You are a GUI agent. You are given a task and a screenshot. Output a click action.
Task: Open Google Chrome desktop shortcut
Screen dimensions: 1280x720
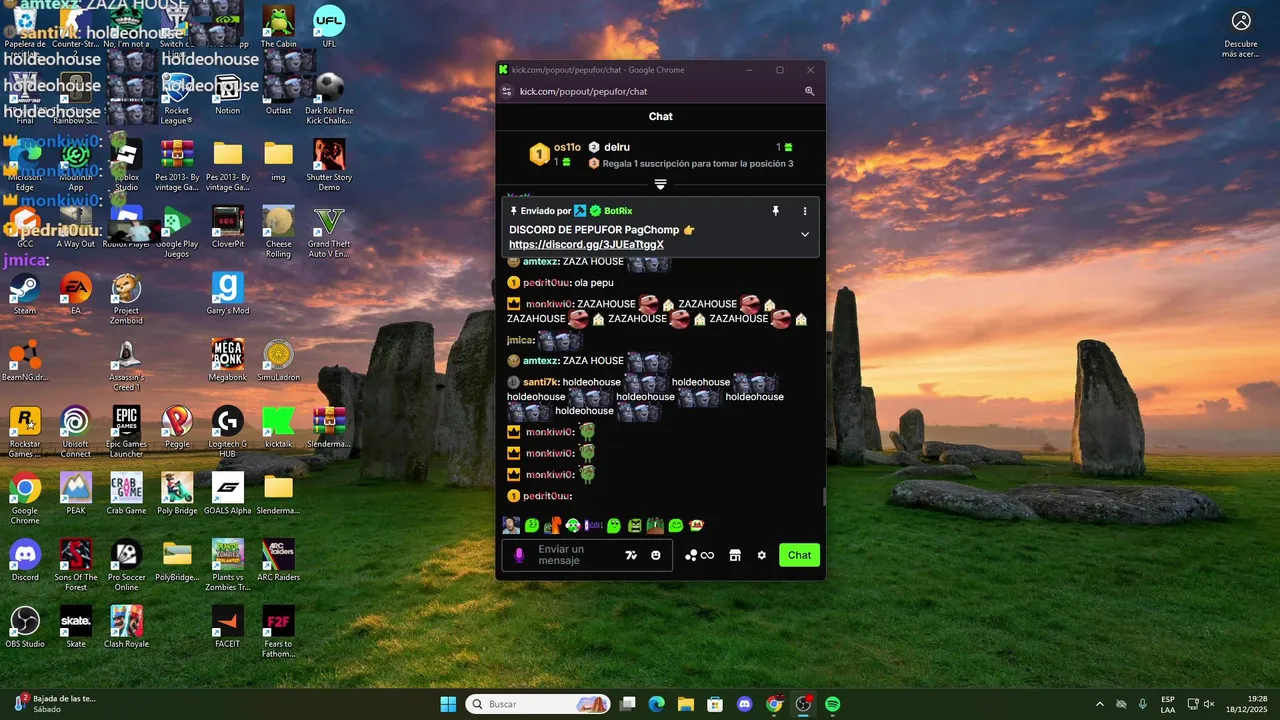(25, 499)
